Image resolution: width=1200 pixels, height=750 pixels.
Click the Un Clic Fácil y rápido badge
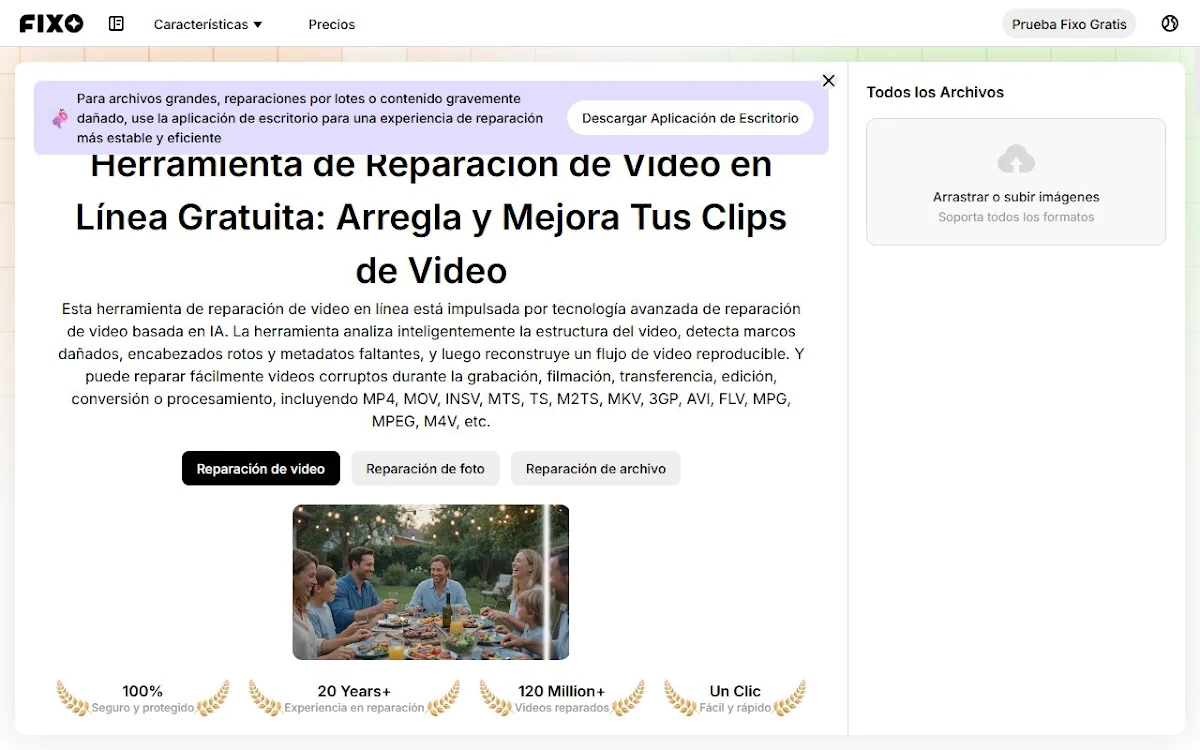pyautogui.click(x=735, y=698)
